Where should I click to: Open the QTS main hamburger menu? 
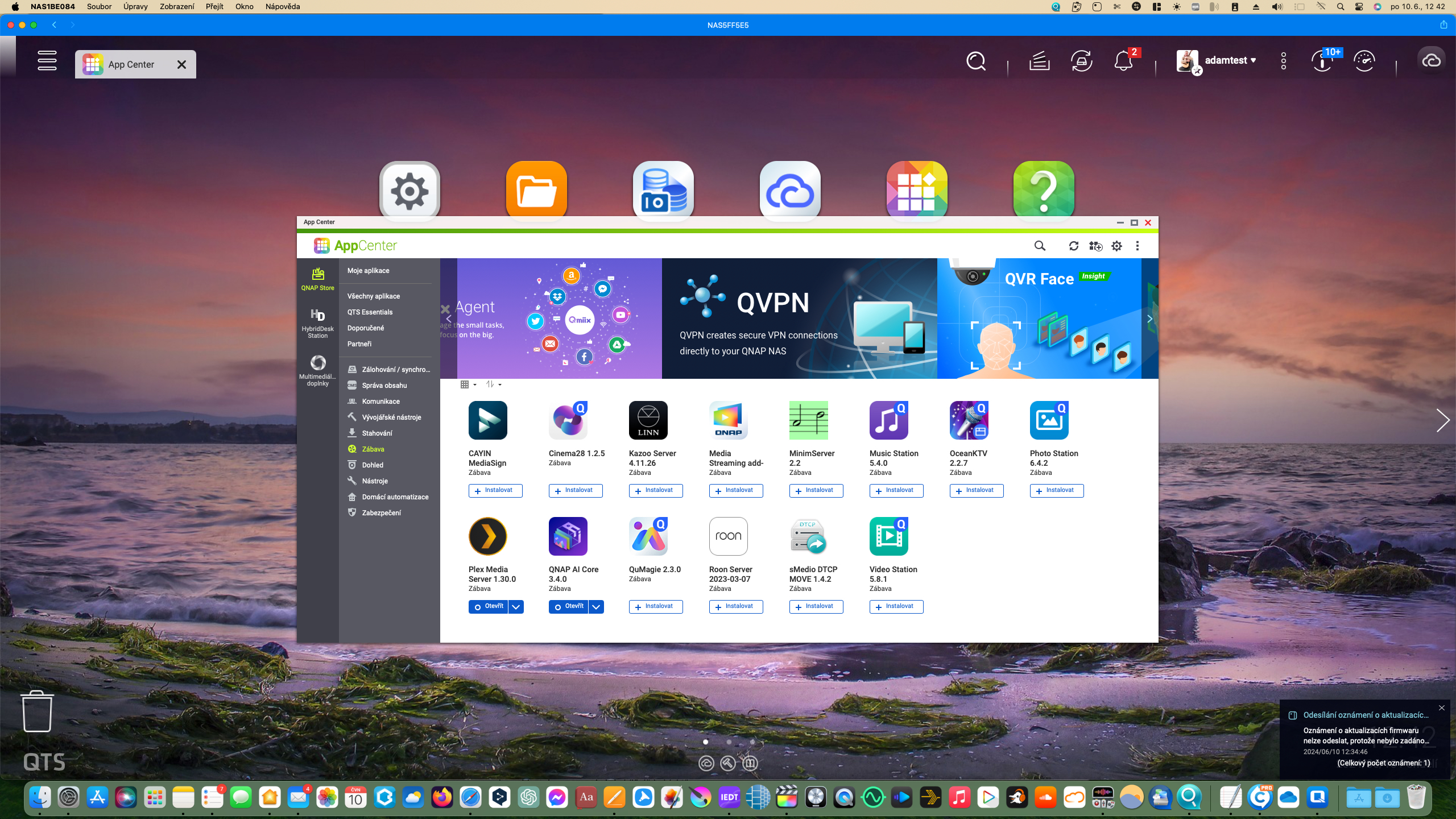47,61
